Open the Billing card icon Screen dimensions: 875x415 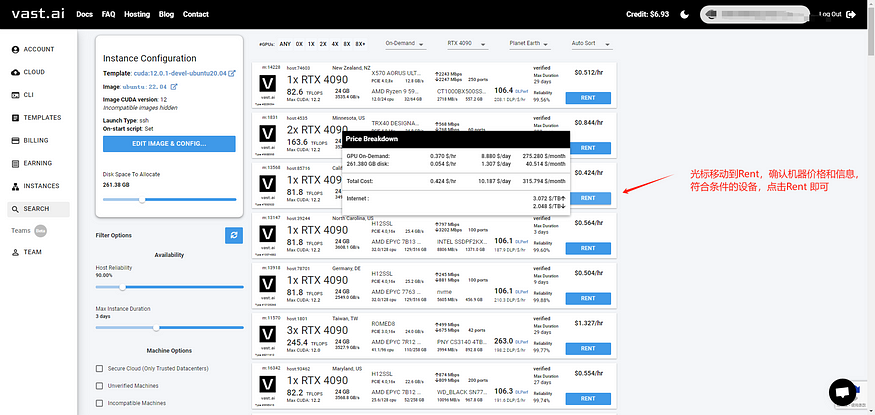[15, 141]
